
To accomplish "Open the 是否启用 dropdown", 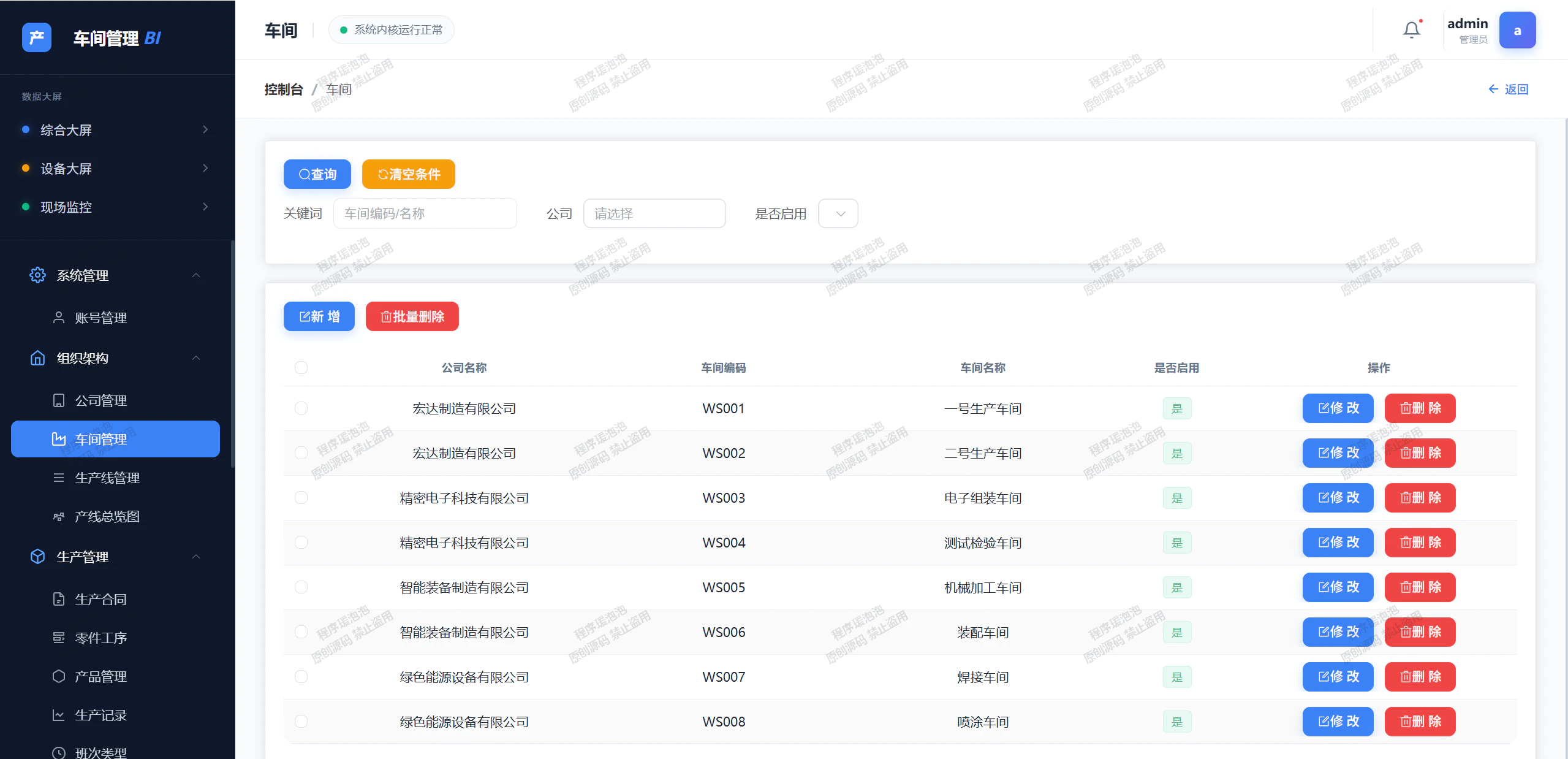I will [838, 213].
